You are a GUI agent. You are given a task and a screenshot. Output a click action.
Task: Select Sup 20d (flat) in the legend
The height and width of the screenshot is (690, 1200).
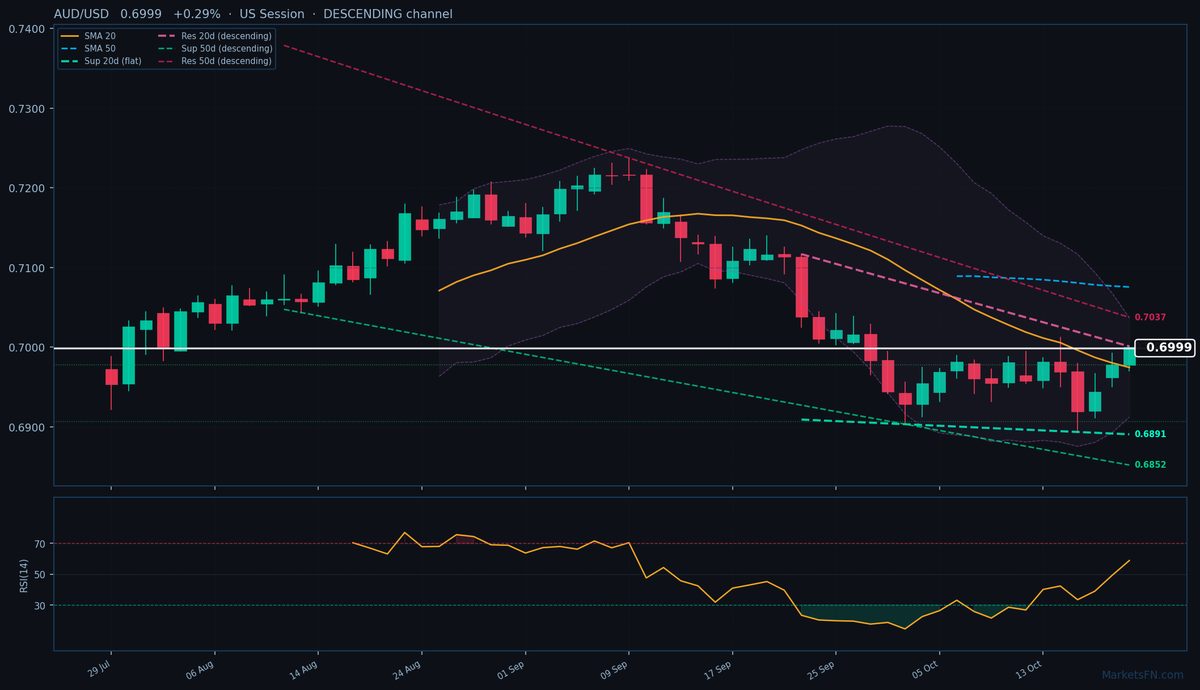tap(101, 61)
